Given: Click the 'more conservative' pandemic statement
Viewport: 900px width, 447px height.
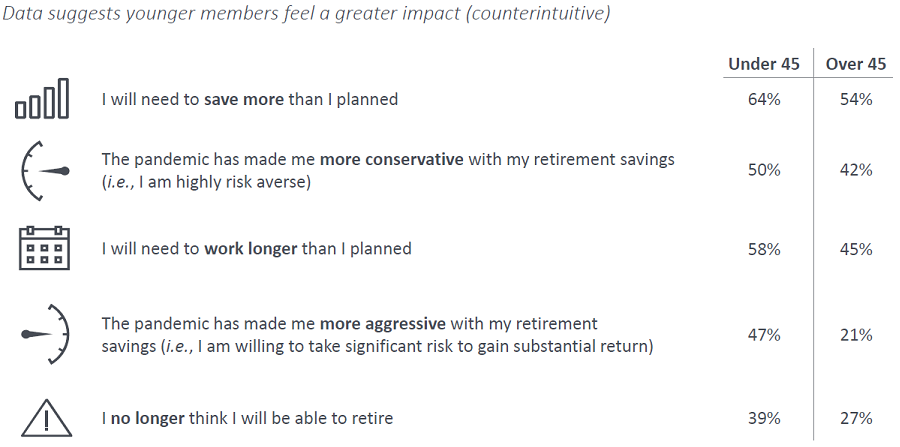Looking at the screenshot, I should coord(389,170).
